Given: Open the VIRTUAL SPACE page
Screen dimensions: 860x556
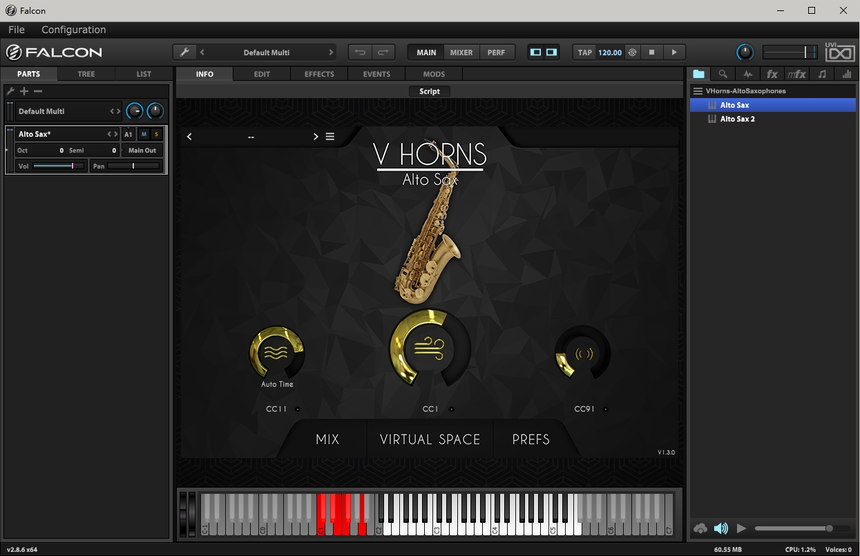Looking at the screenshot, I should [x=429, y=439].
